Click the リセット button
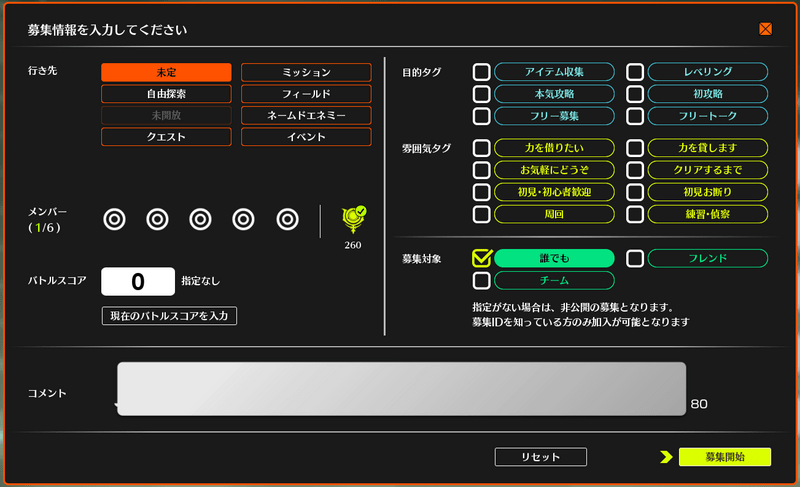This screenshot has height=487, width=800. coord(540,457)
